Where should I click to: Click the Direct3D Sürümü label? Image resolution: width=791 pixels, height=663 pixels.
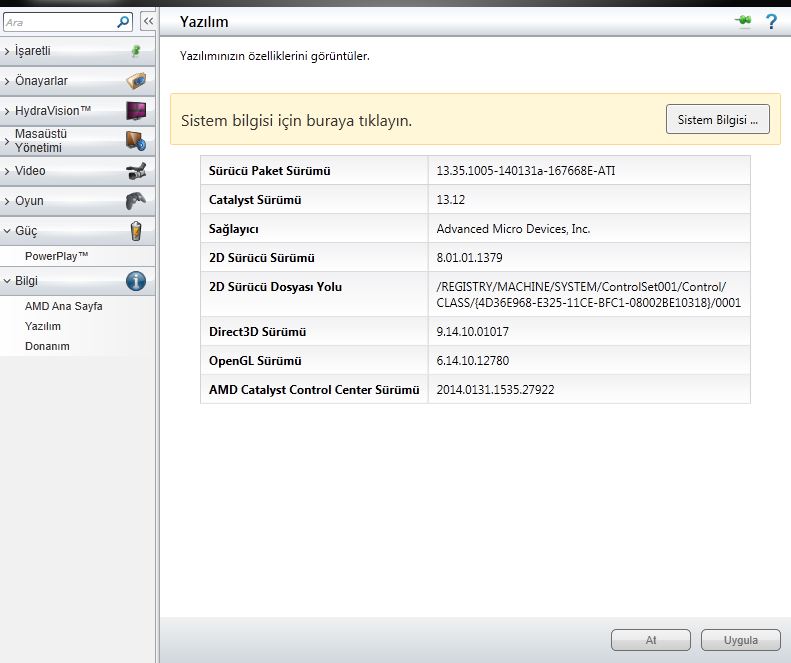[257, 332]
